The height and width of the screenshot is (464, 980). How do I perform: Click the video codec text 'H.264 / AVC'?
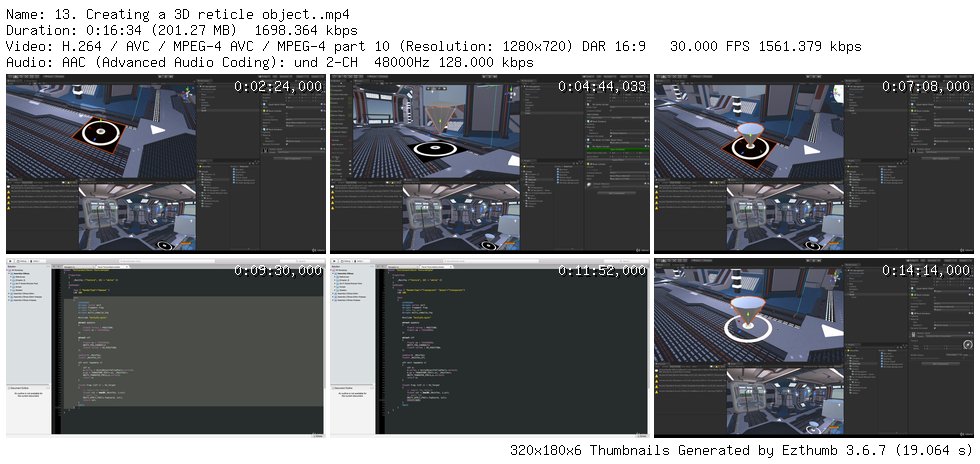pyautogui.click(x=106, y=46)
